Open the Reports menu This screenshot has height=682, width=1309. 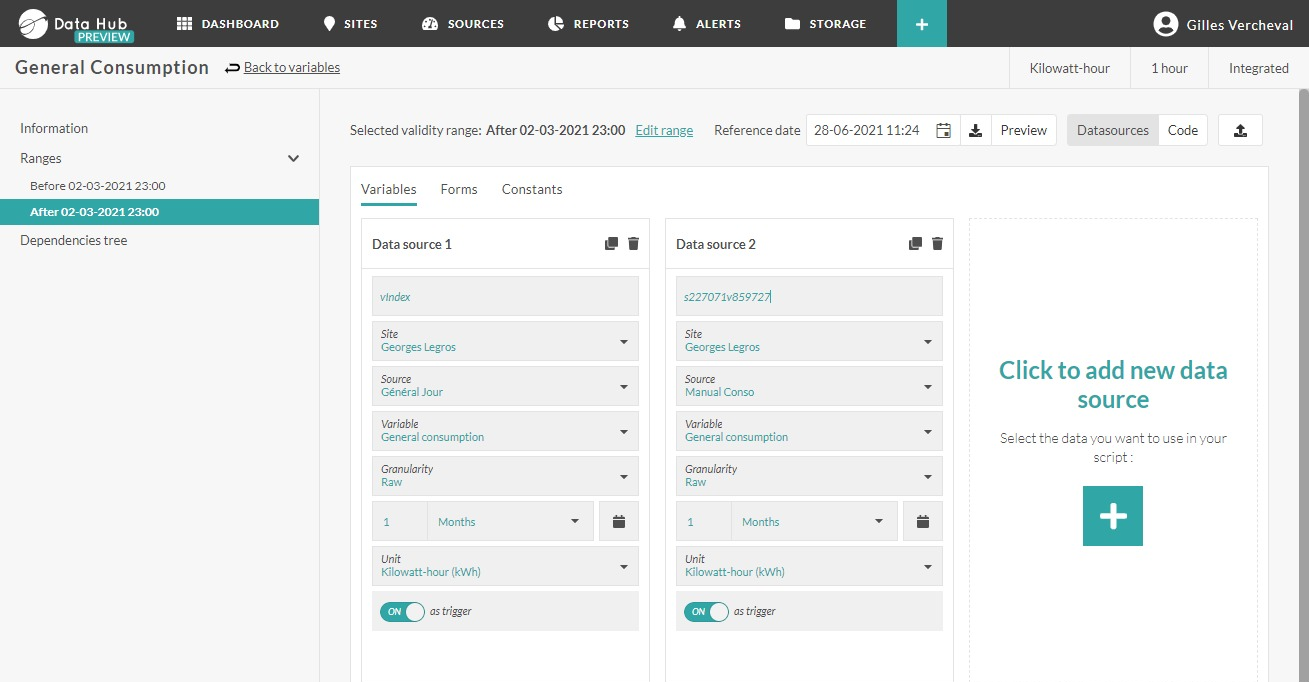coord(589,24)
